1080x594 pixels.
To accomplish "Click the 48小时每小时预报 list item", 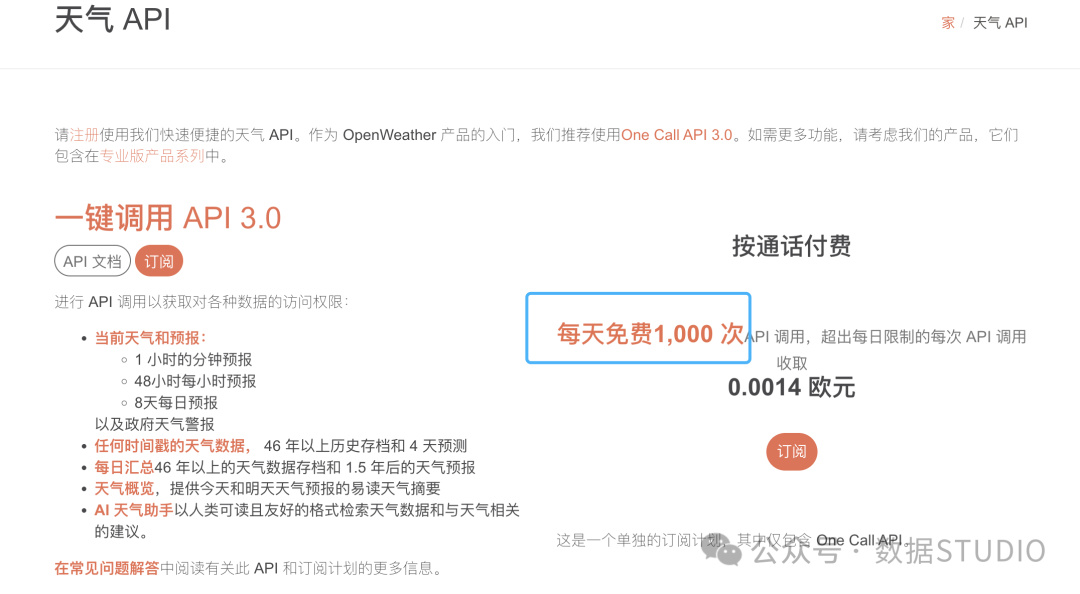I will (195, 381).
